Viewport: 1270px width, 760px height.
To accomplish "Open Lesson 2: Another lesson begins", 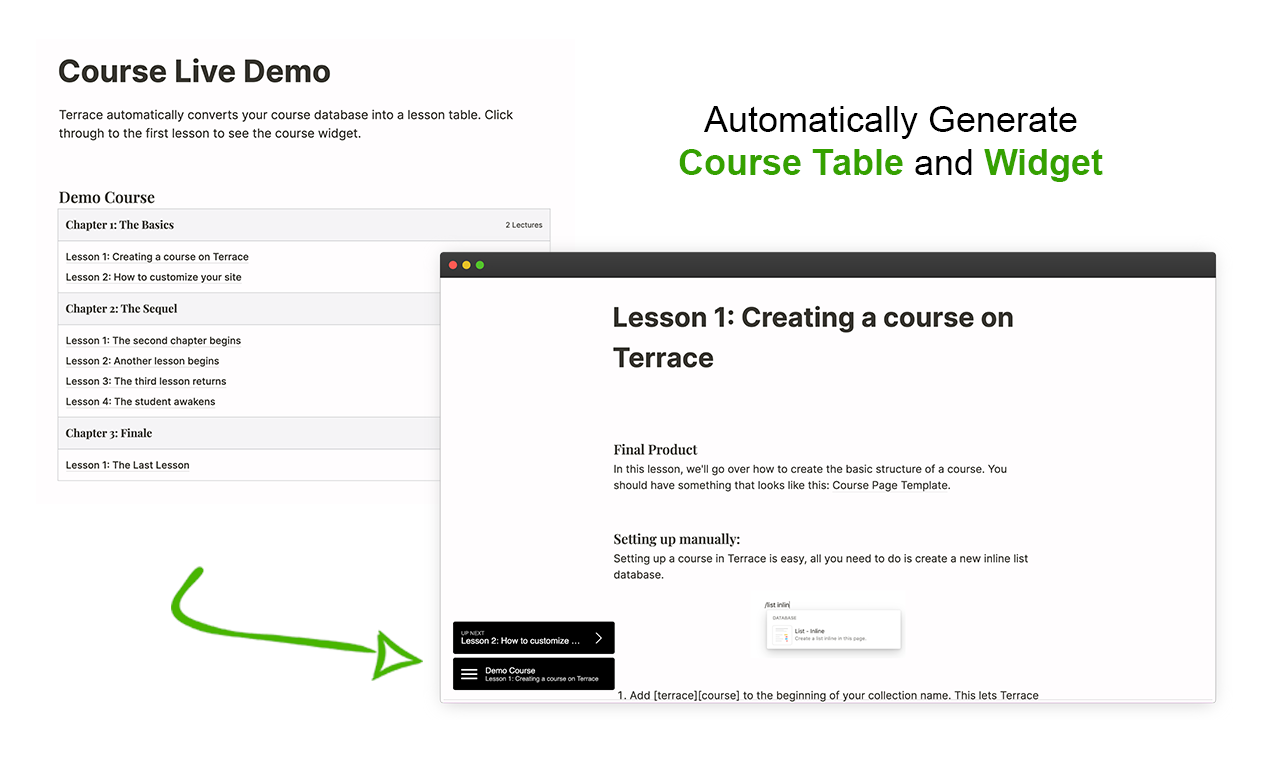I will pyautogui.click(x=142, y=361).
